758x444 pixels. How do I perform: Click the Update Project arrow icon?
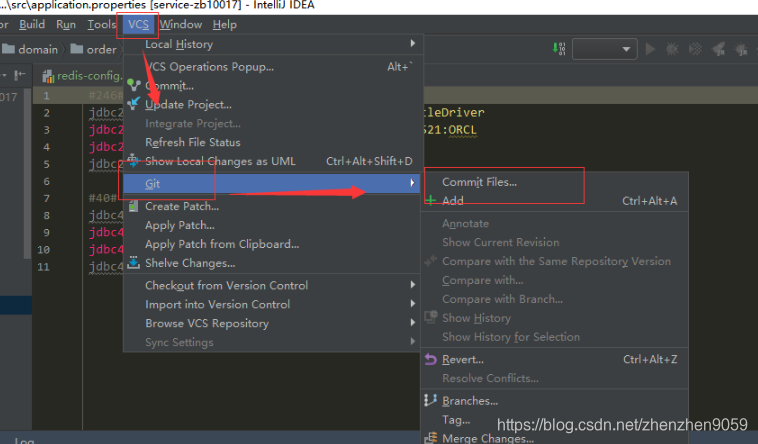click(x=133, y=103)
